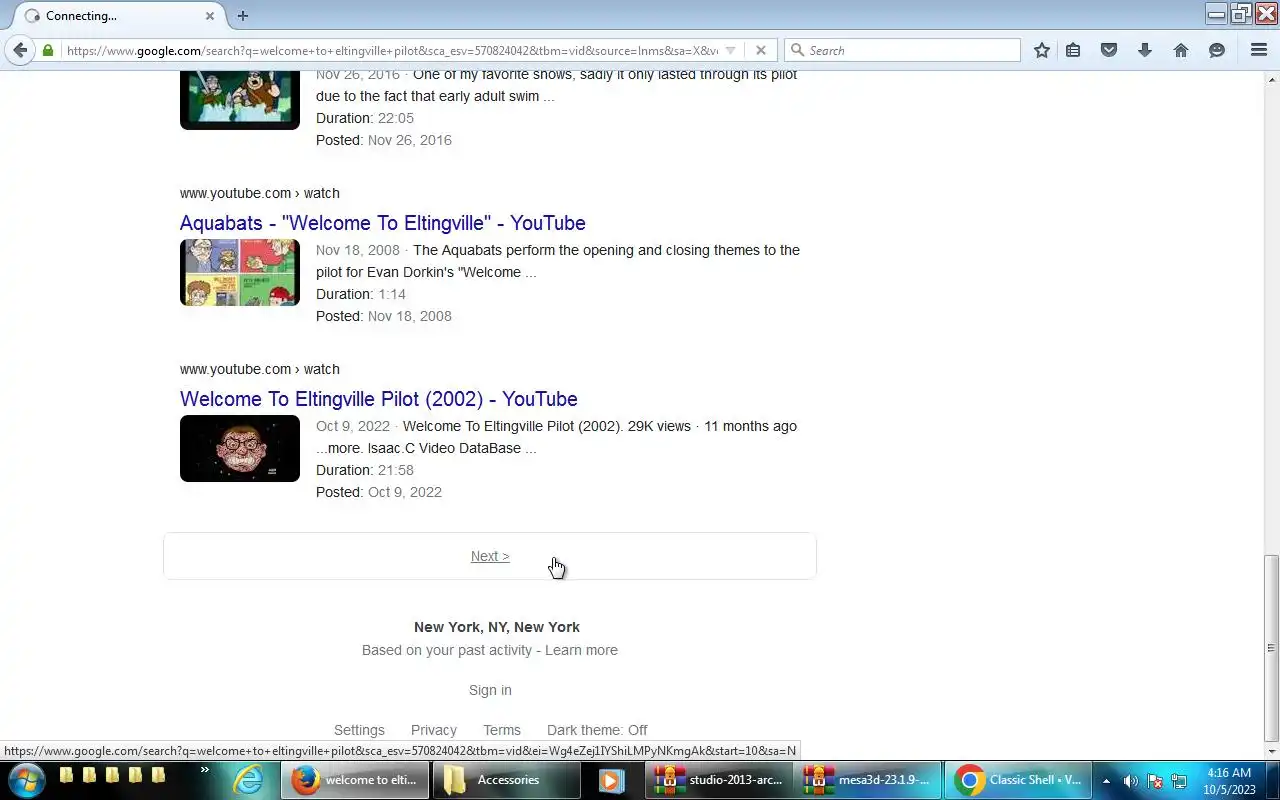
Task: Click the volume speaker tray icon
Action: (1131, 781)
